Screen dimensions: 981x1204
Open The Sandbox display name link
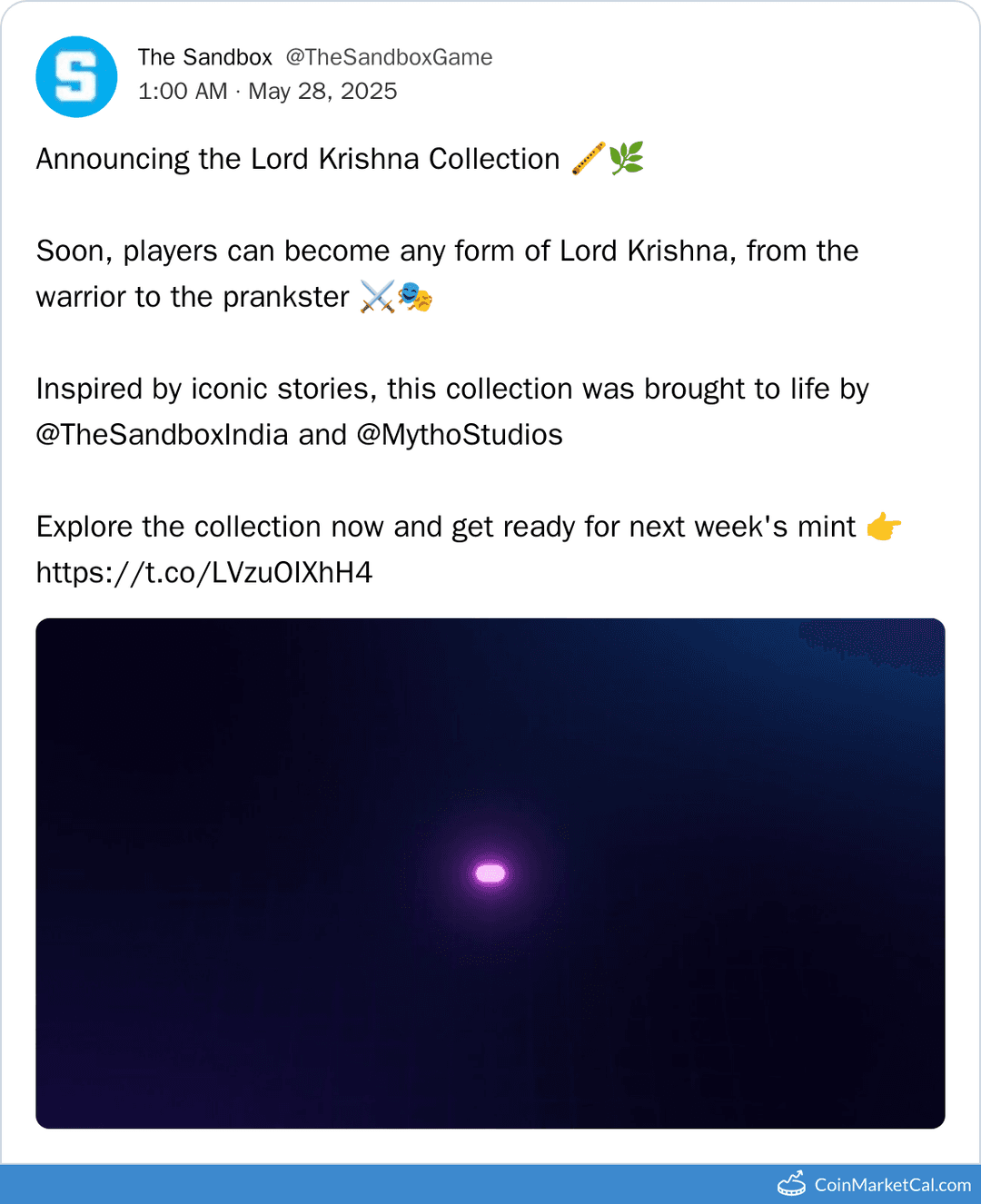tap(204, 57)
